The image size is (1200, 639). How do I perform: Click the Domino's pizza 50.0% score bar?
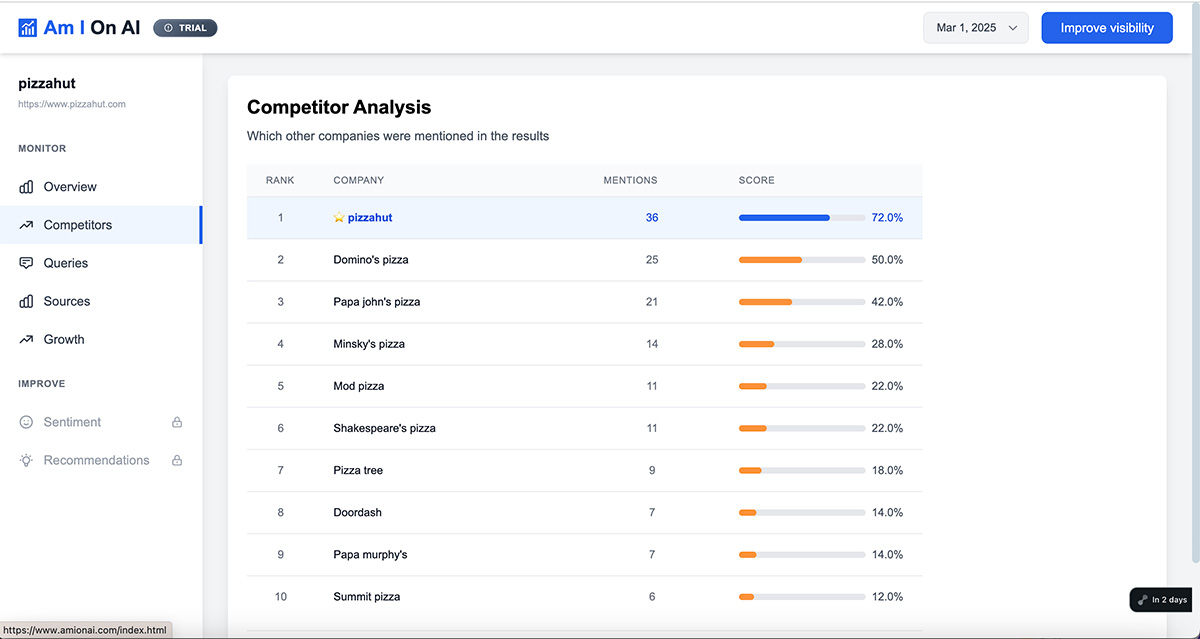point(802,260)
